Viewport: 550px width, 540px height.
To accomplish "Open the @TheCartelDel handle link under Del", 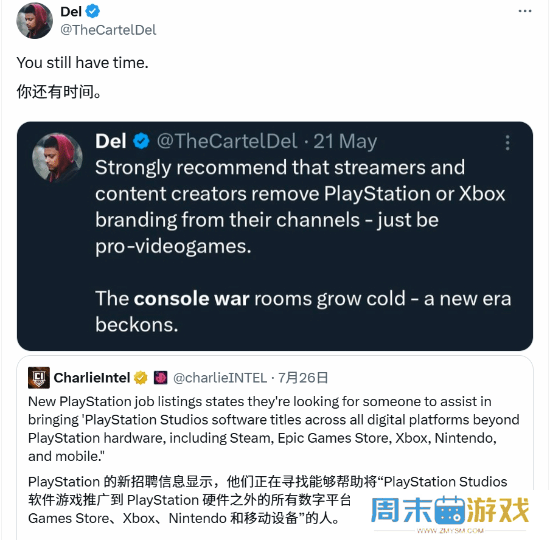I will click(x=108, y=30).
